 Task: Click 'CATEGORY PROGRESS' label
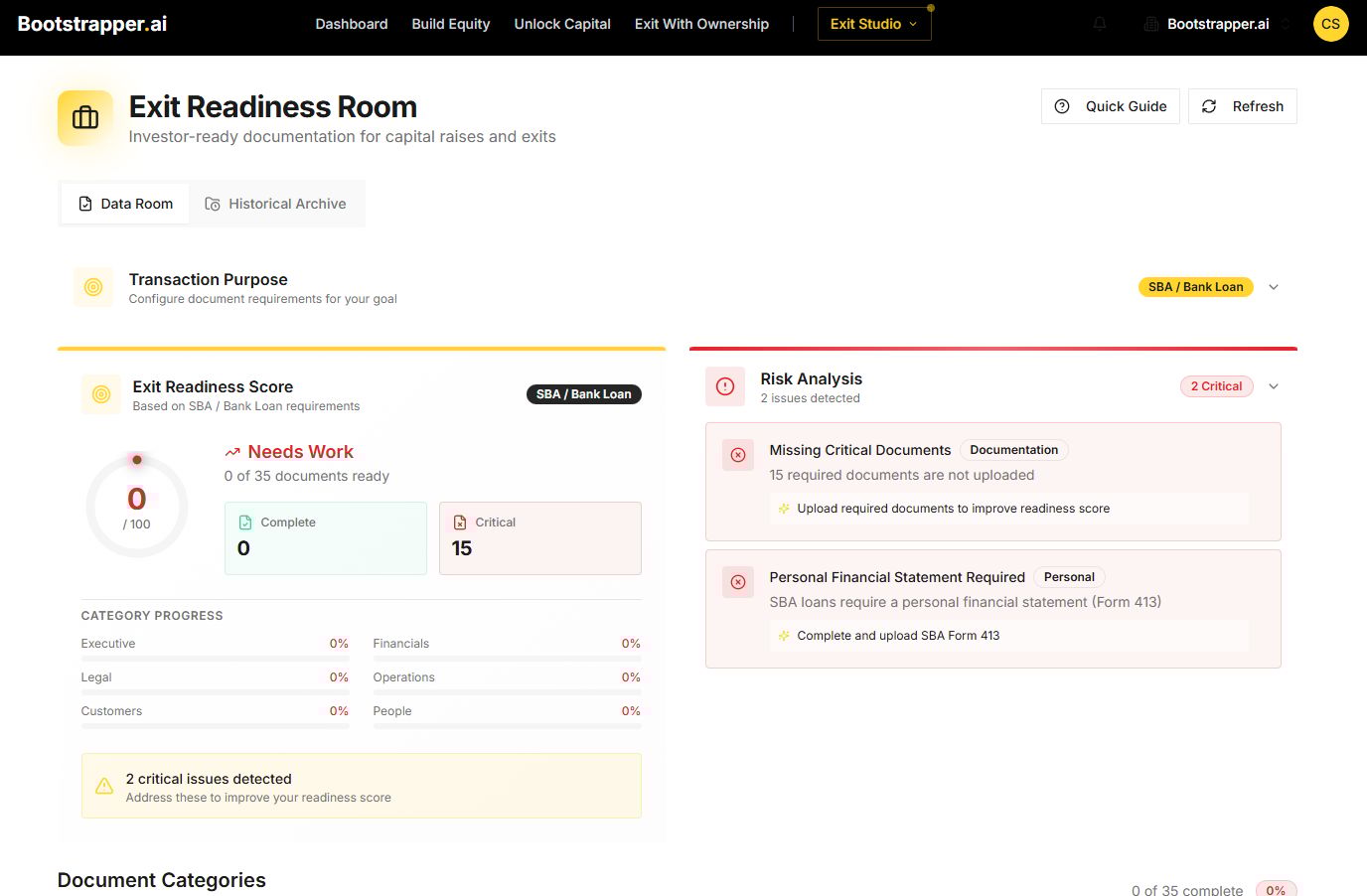(152, 616)
